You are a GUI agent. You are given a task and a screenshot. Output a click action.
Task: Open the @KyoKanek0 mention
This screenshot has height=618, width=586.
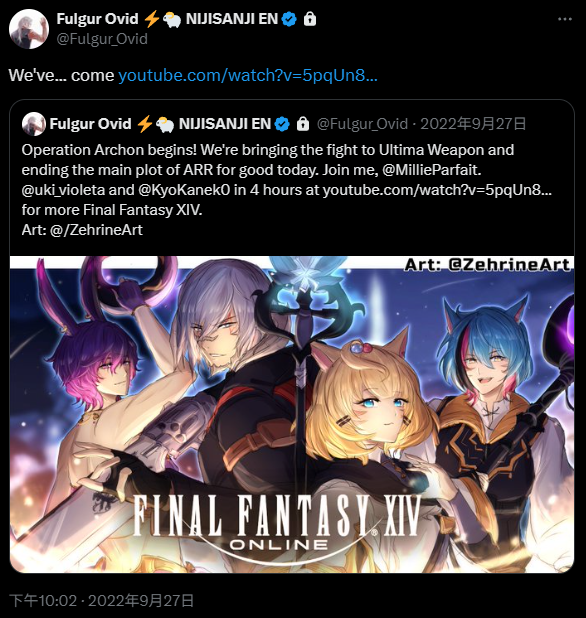184,190
